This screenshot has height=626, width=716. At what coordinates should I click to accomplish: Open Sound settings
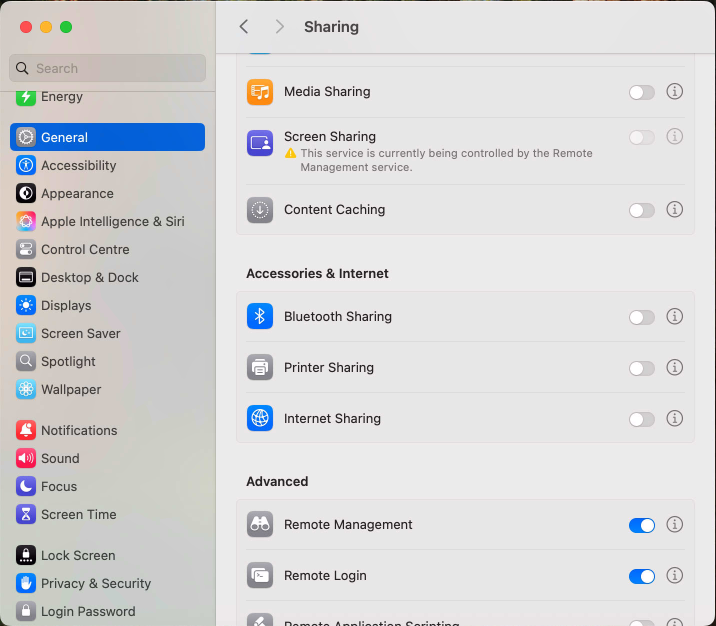coord(107,458)
